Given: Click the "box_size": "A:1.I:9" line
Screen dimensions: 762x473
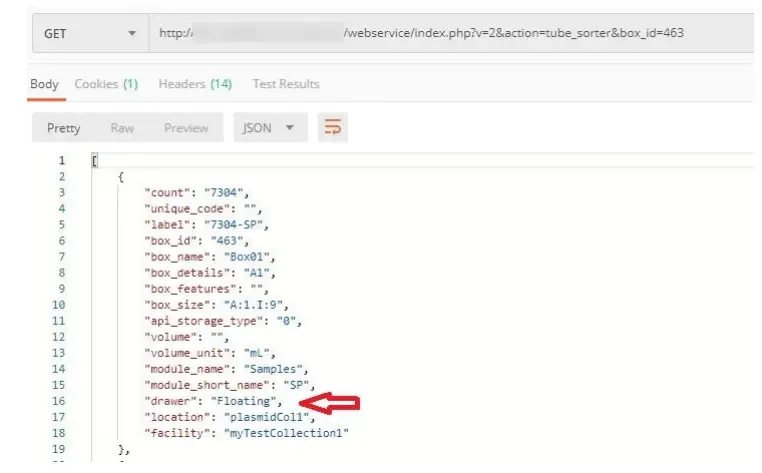Looking at the screenshot, I should (x=216, y=305).
